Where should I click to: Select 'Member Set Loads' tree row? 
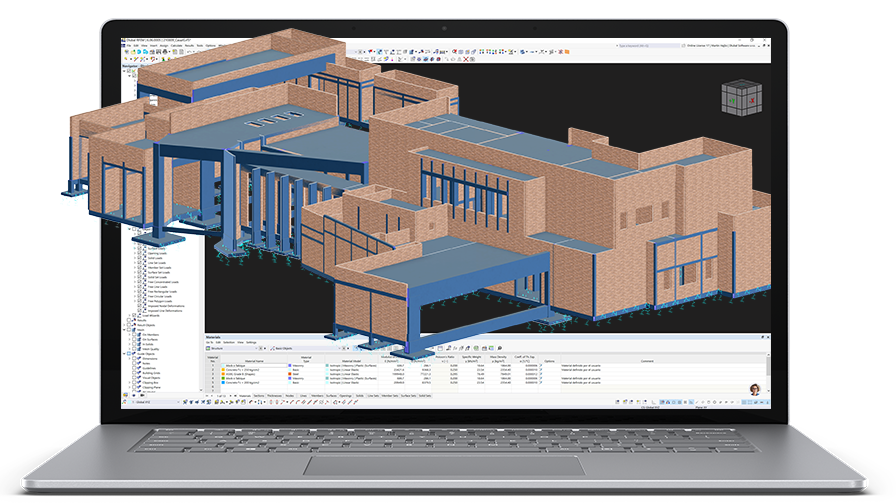pyautogui.click(x=159, y=267)
